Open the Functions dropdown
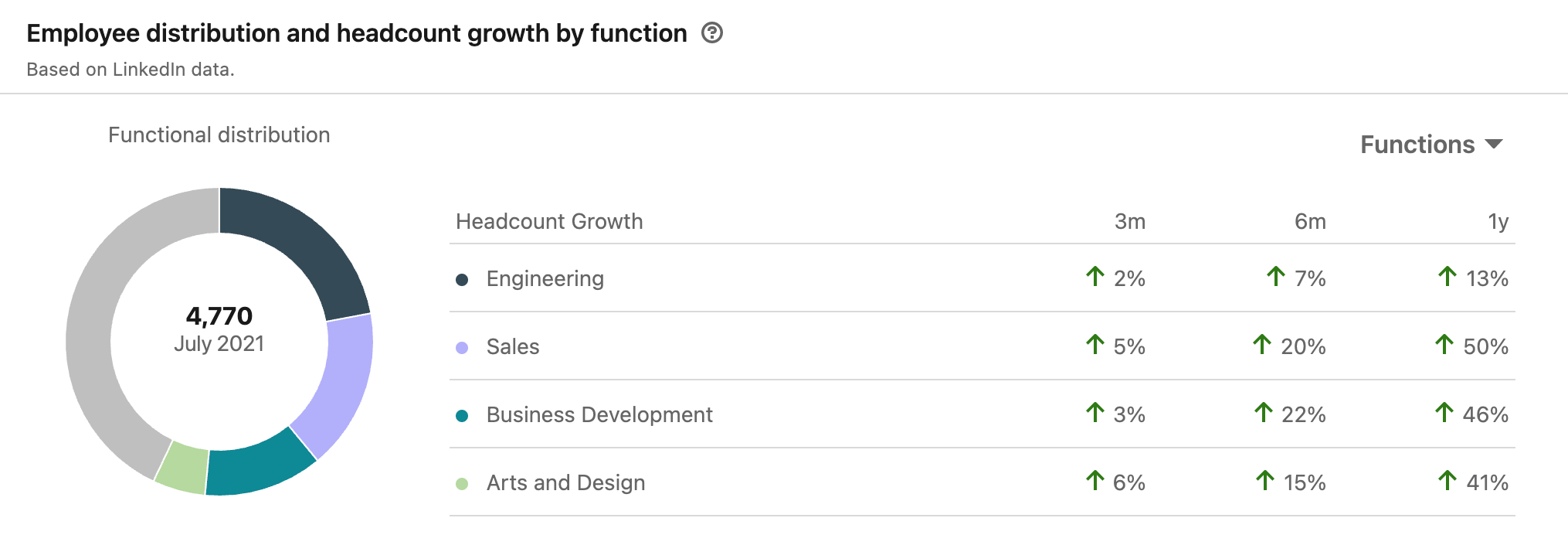This screenshot has width=1568, height=552. point(1431,145)
